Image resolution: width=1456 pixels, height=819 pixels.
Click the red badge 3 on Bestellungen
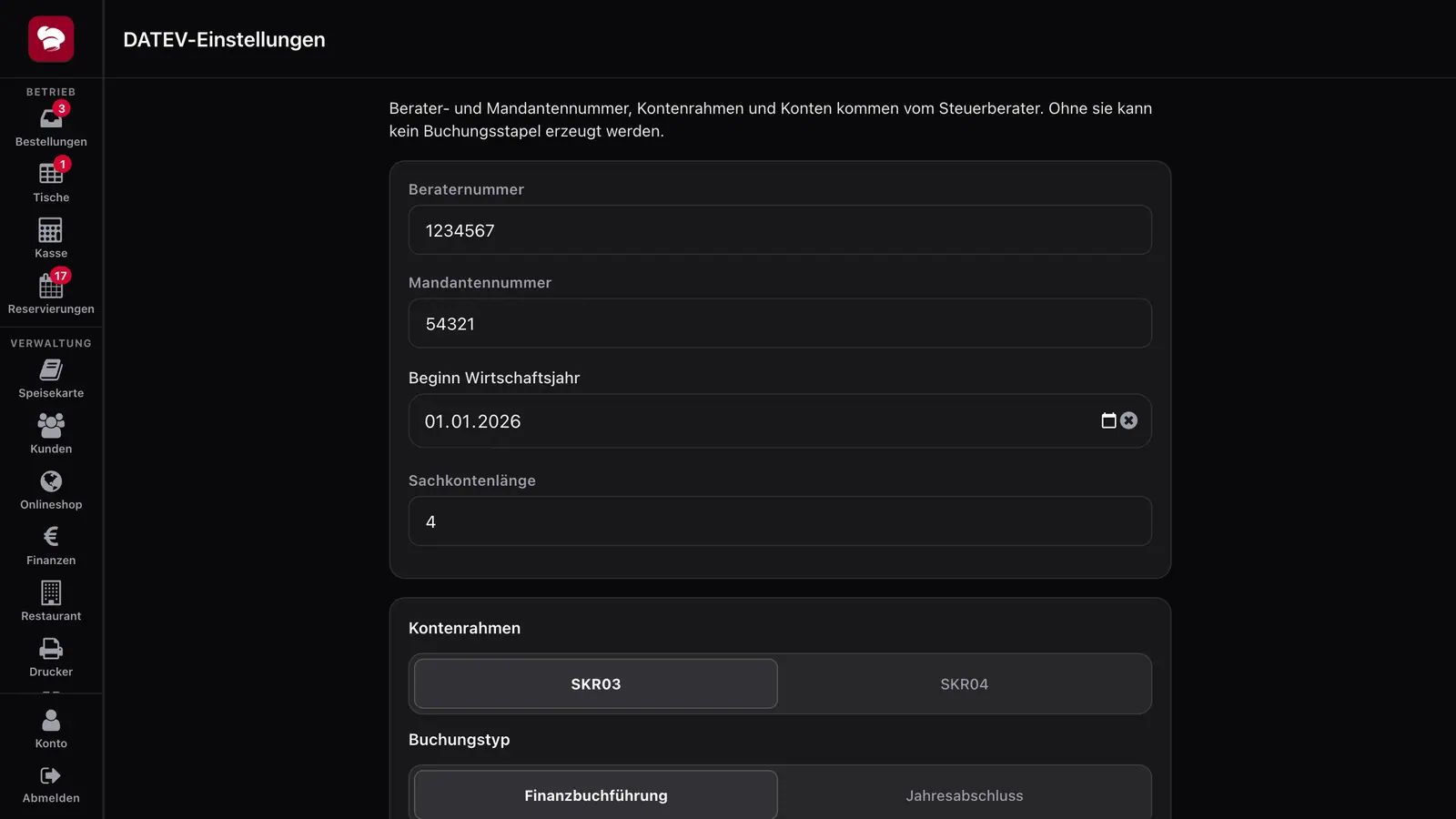click(x=62, y=108)
